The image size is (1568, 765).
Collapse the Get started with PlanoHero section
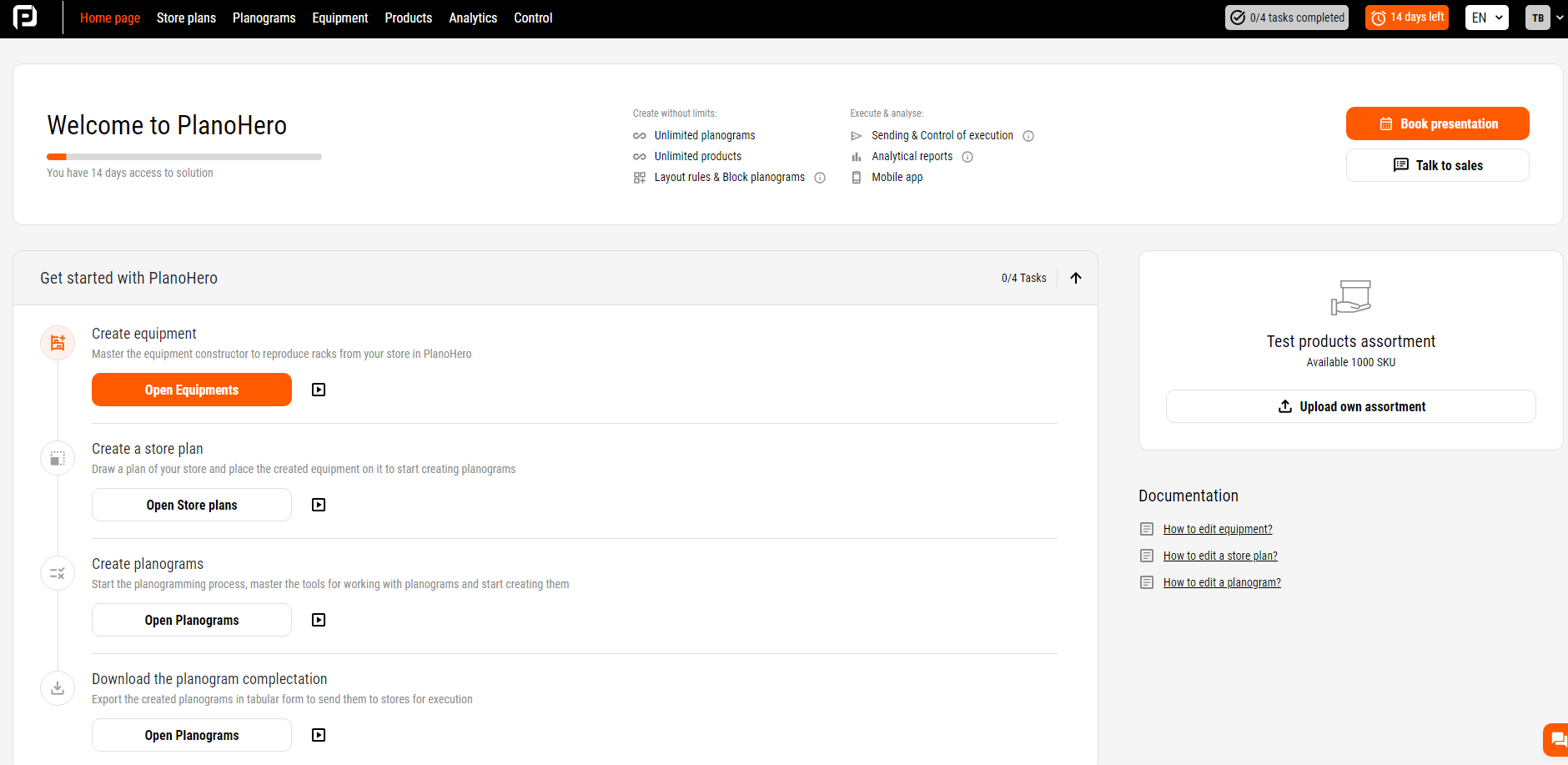point(1076,278)
